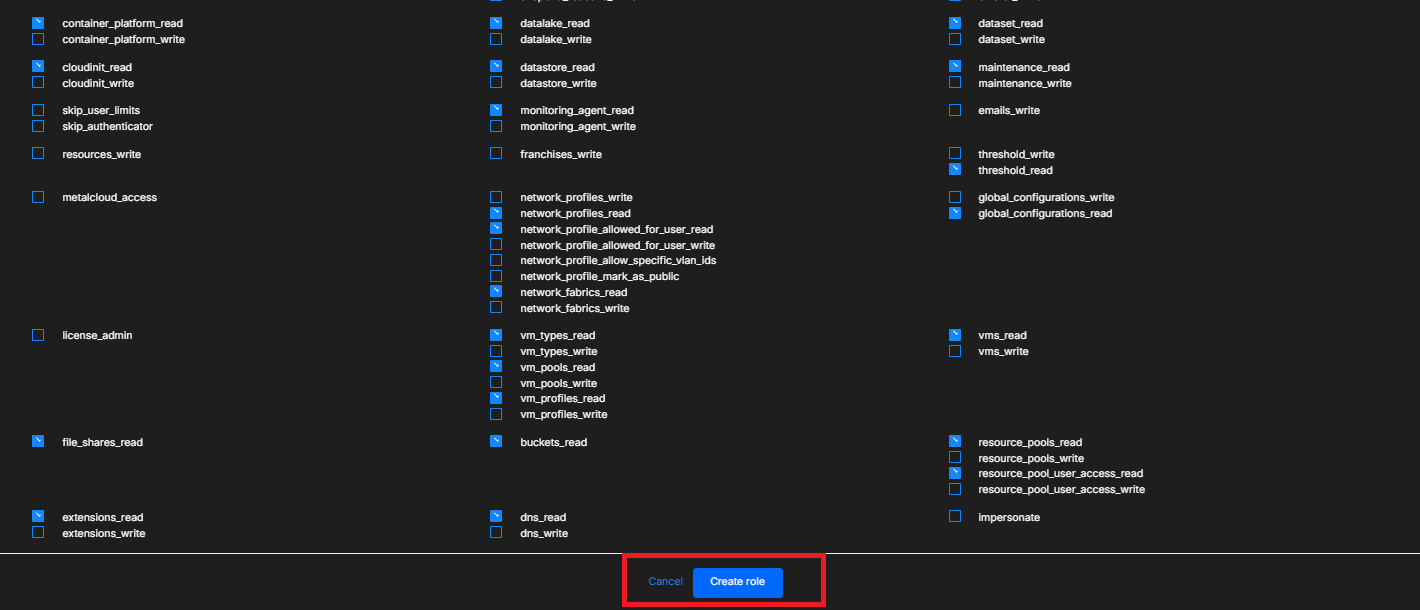1420x610 pixels.
Task: Uncheck the network_fabrics_read permission
Action: [x=496, y=292]
